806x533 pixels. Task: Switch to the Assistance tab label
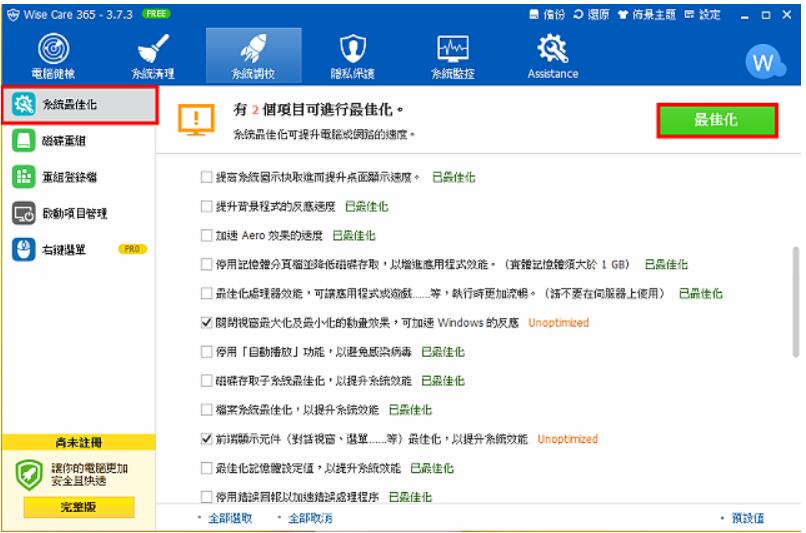coord(553,73)
